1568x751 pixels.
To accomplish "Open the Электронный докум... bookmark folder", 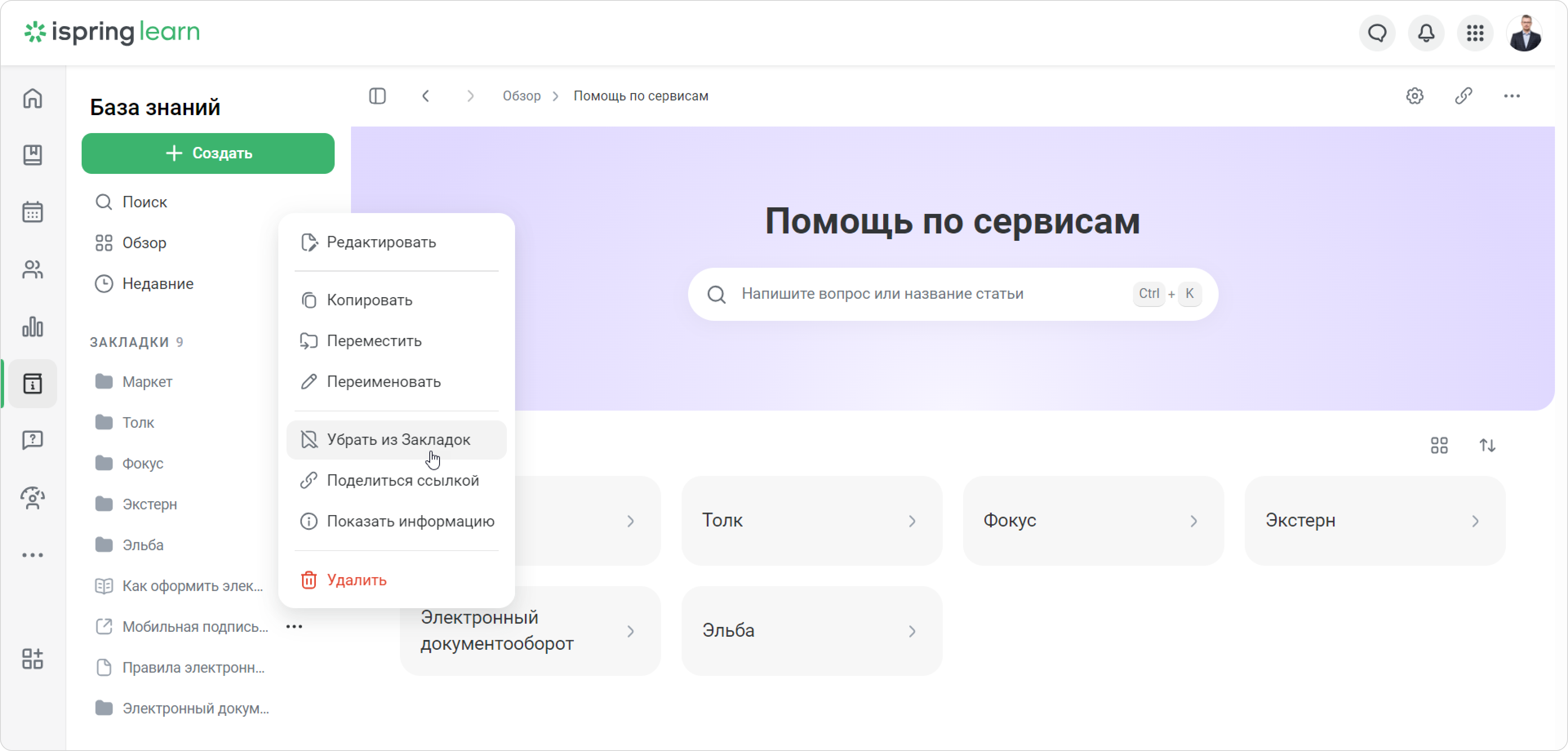I will 182,708.
